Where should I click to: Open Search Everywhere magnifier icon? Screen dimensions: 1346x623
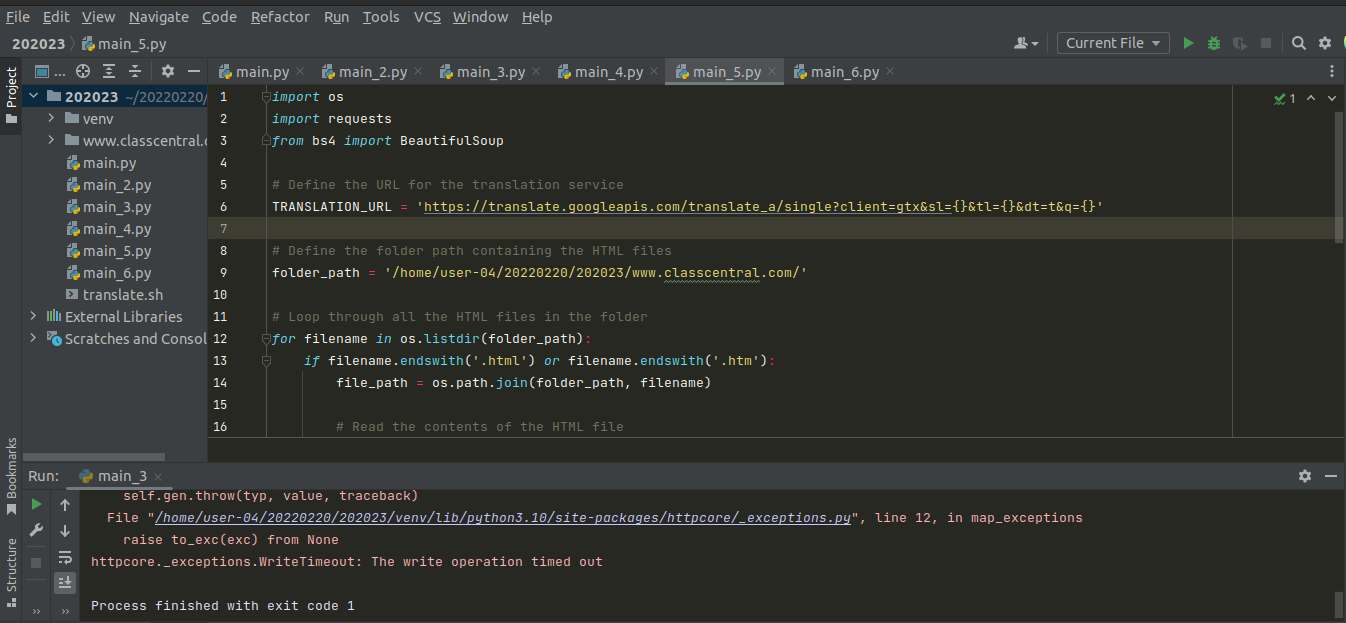point(1297,43)
